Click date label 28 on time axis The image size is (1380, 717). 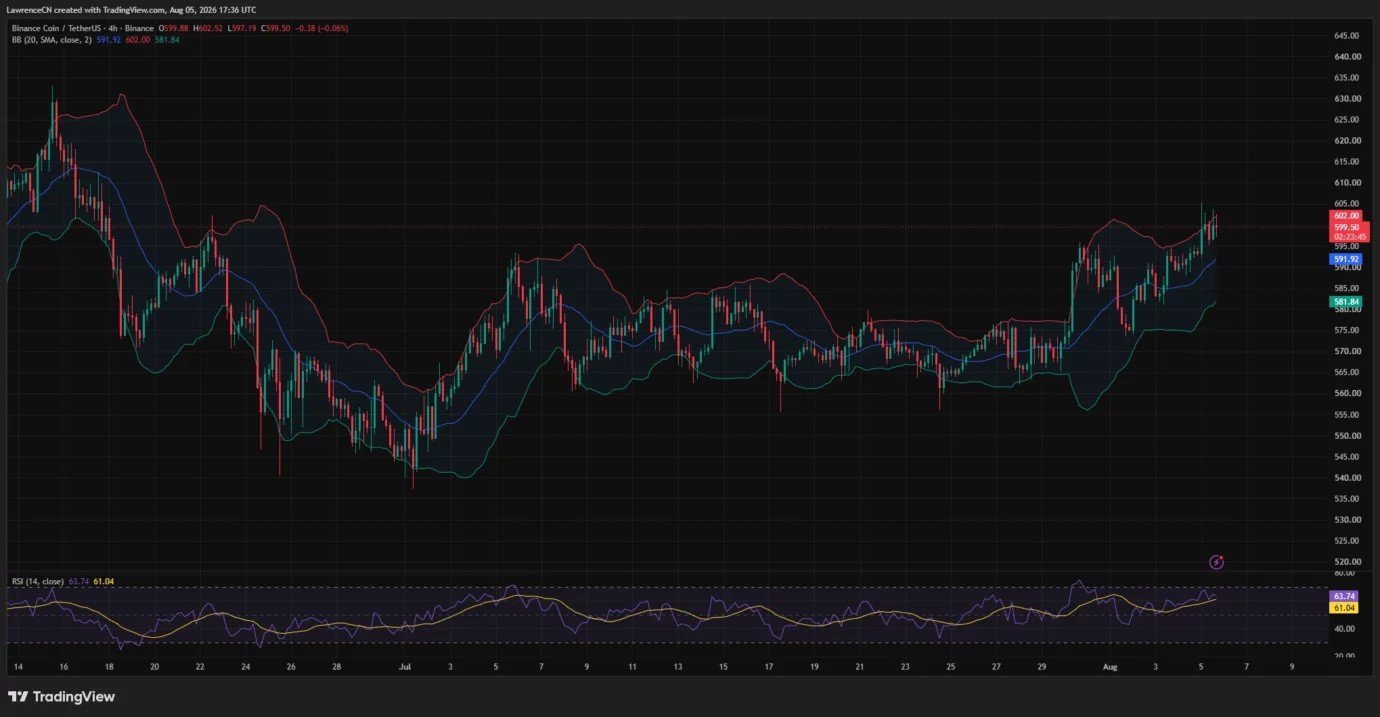tap(337, 665)
